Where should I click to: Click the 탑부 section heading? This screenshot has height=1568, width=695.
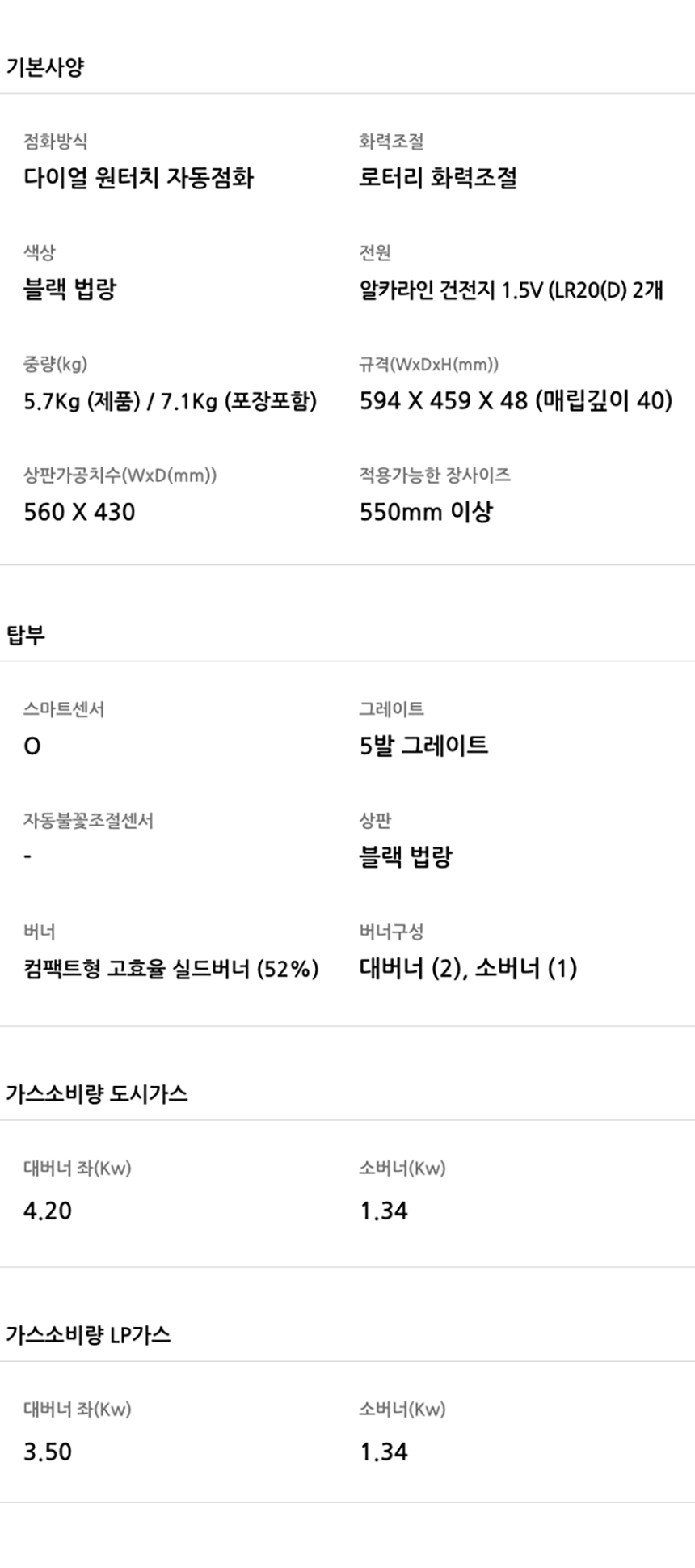26,635
